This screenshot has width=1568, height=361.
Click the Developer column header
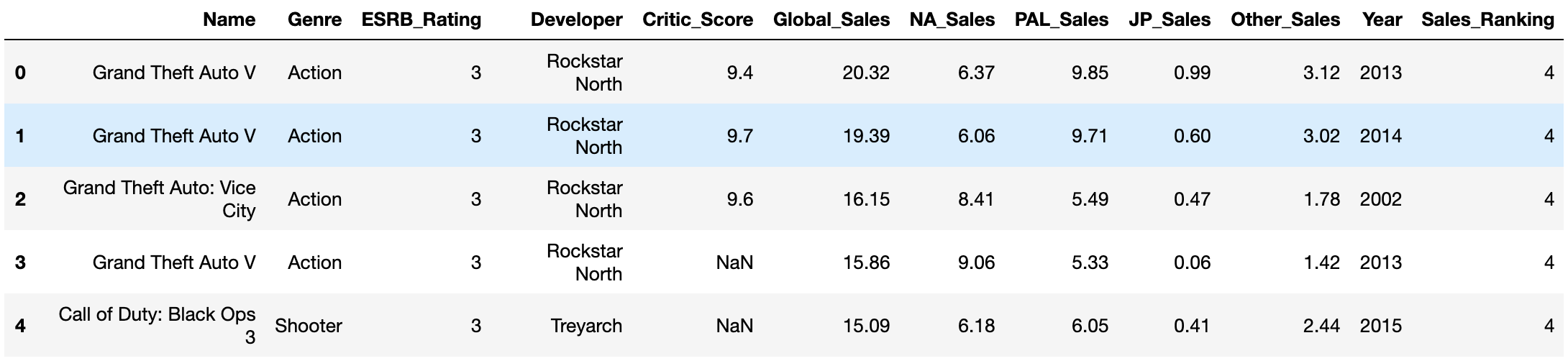pyautogui.click(x=576, y=20)
